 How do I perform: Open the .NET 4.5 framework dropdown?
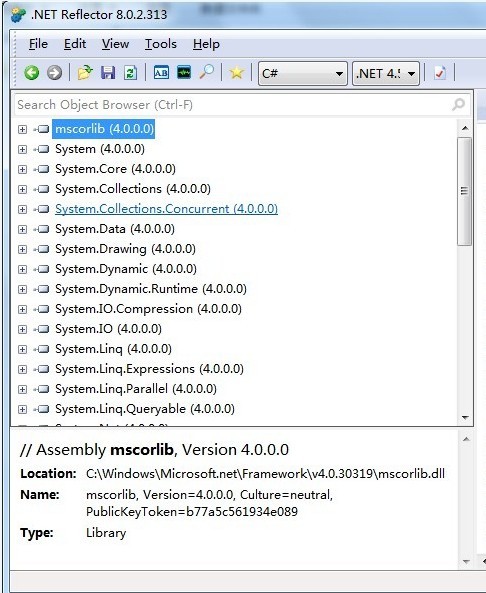[386, 73]
